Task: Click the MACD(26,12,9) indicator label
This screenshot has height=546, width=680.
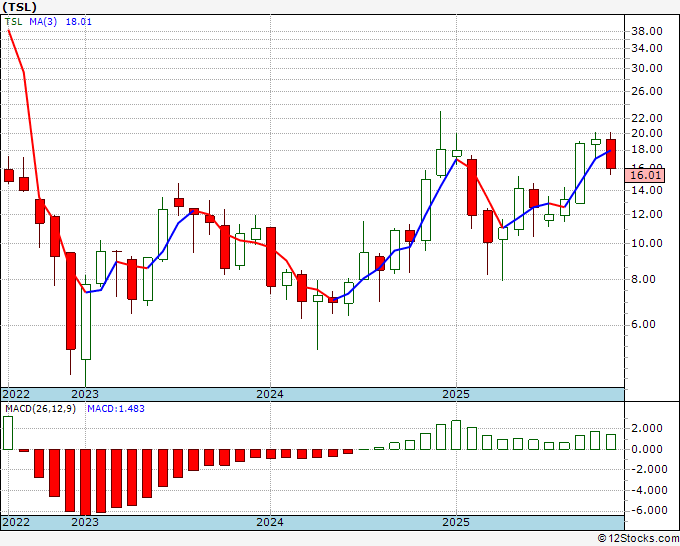Action: [x=40, y=409]
